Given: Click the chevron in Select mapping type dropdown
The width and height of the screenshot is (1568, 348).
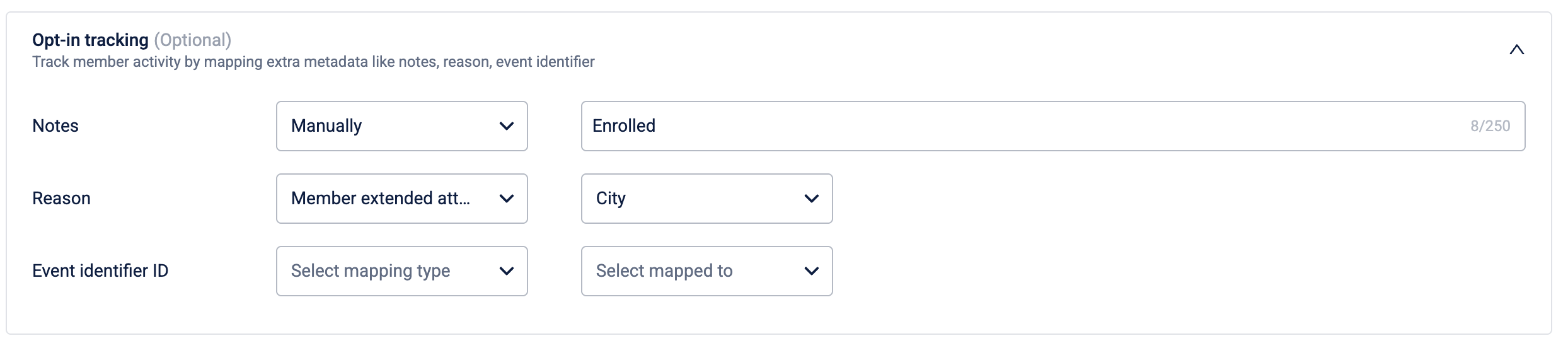Looking at the screenshot, I should [x=506, y=271].
